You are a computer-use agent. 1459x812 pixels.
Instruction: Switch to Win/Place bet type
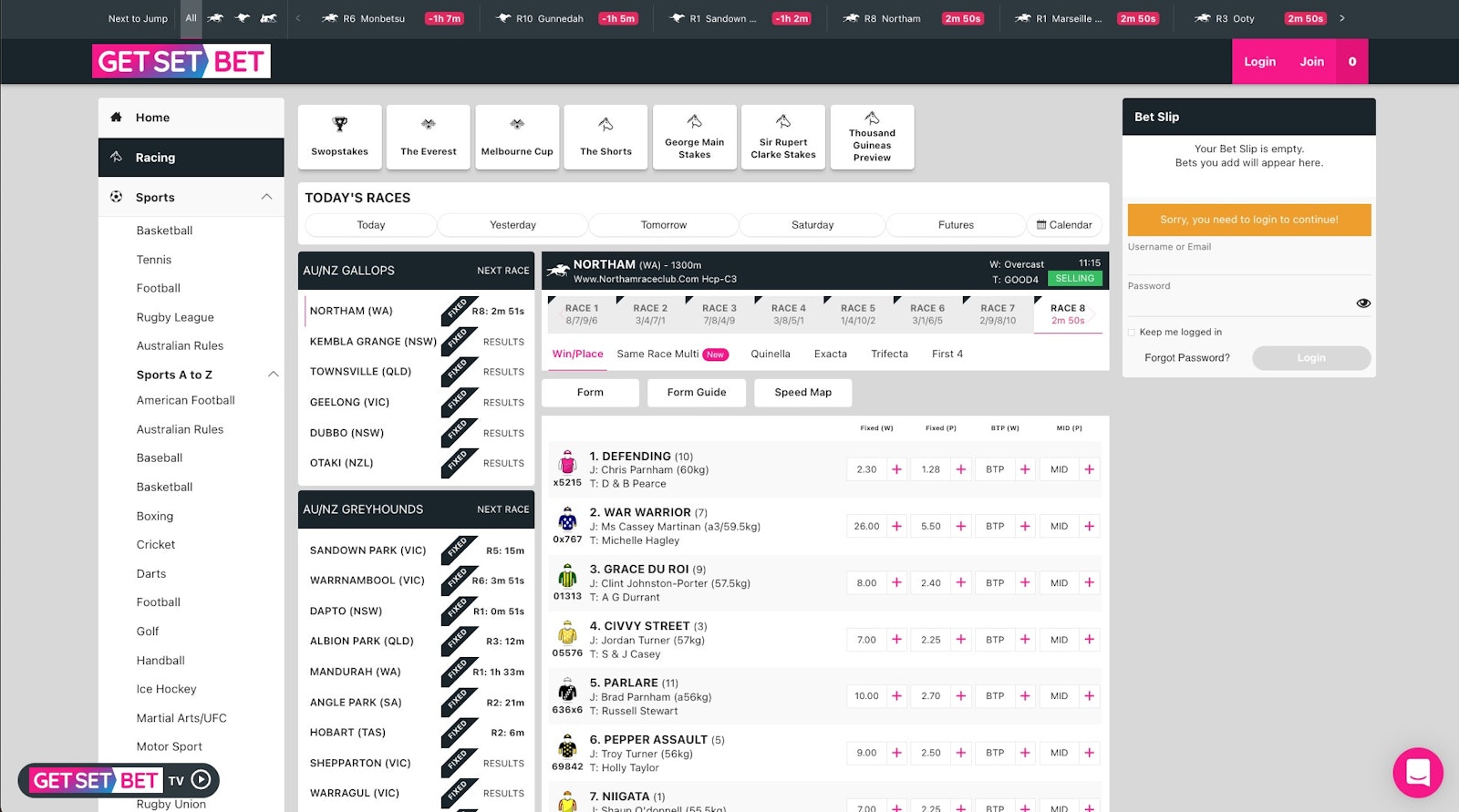[x=577, y=354]
